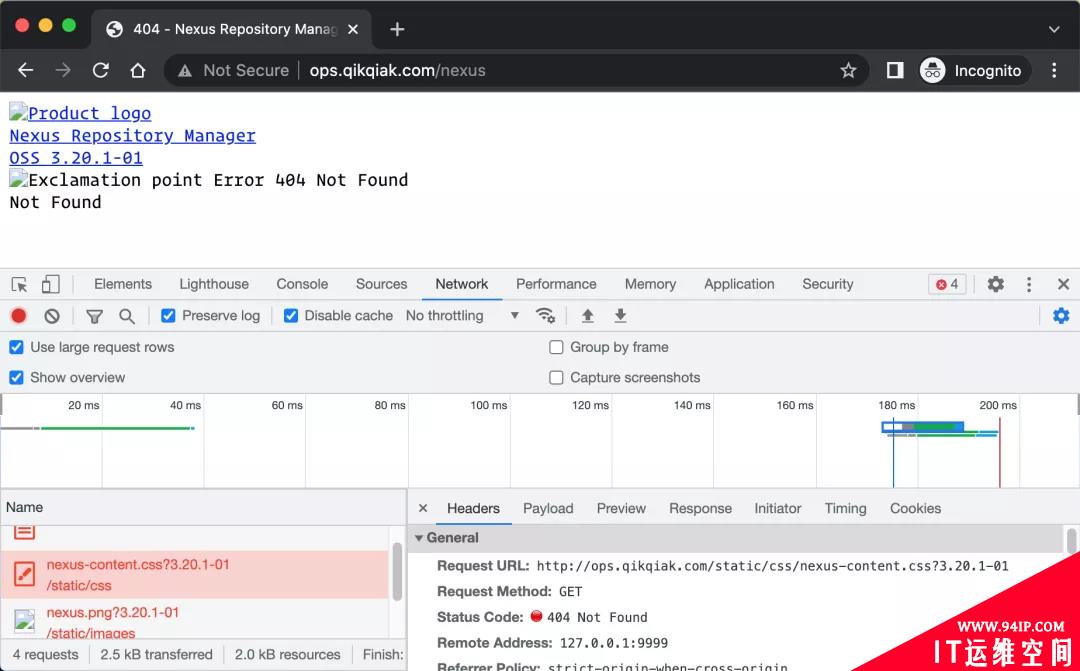1080x671 pixels.
Task: Close the DevTools panel
Action: pyautogui.click(x=1063, y=284)
